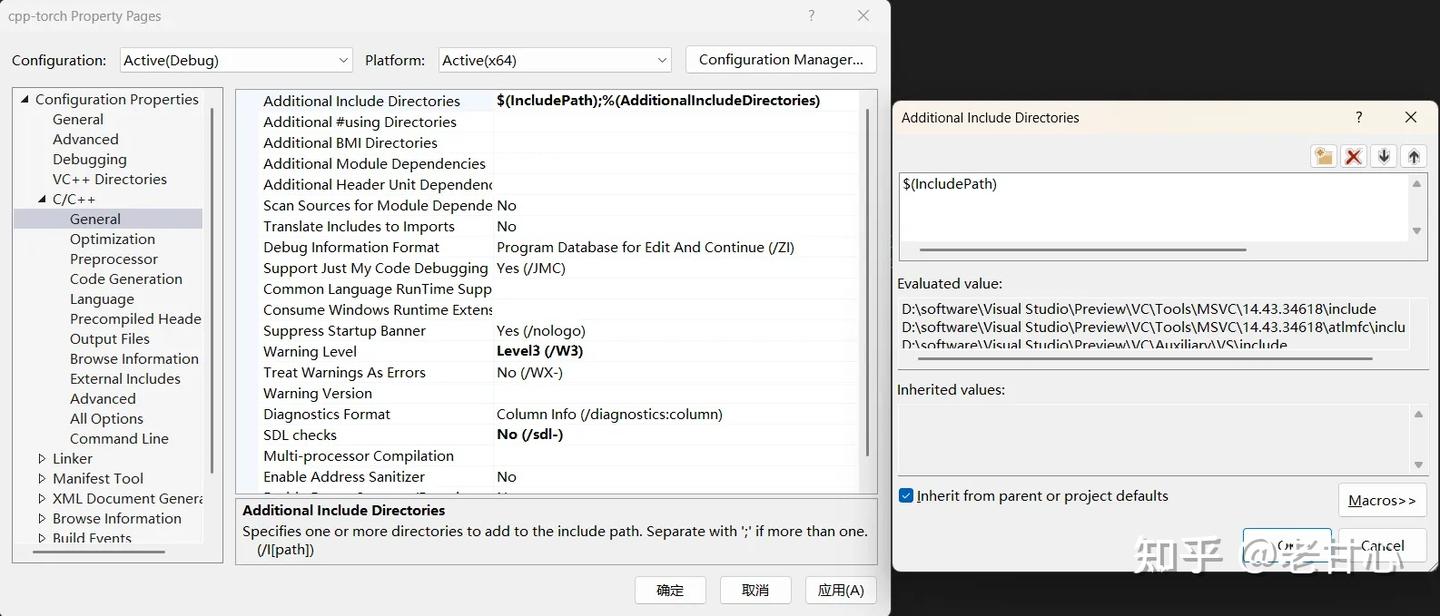Click the help question mark in Additional Include Directories dialog

click(x=1359, y=117)
